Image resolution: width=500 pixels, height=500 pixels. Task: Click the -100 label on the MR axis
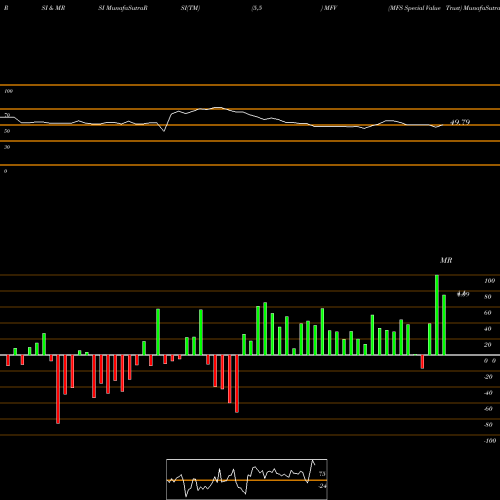tap(490, 441)
